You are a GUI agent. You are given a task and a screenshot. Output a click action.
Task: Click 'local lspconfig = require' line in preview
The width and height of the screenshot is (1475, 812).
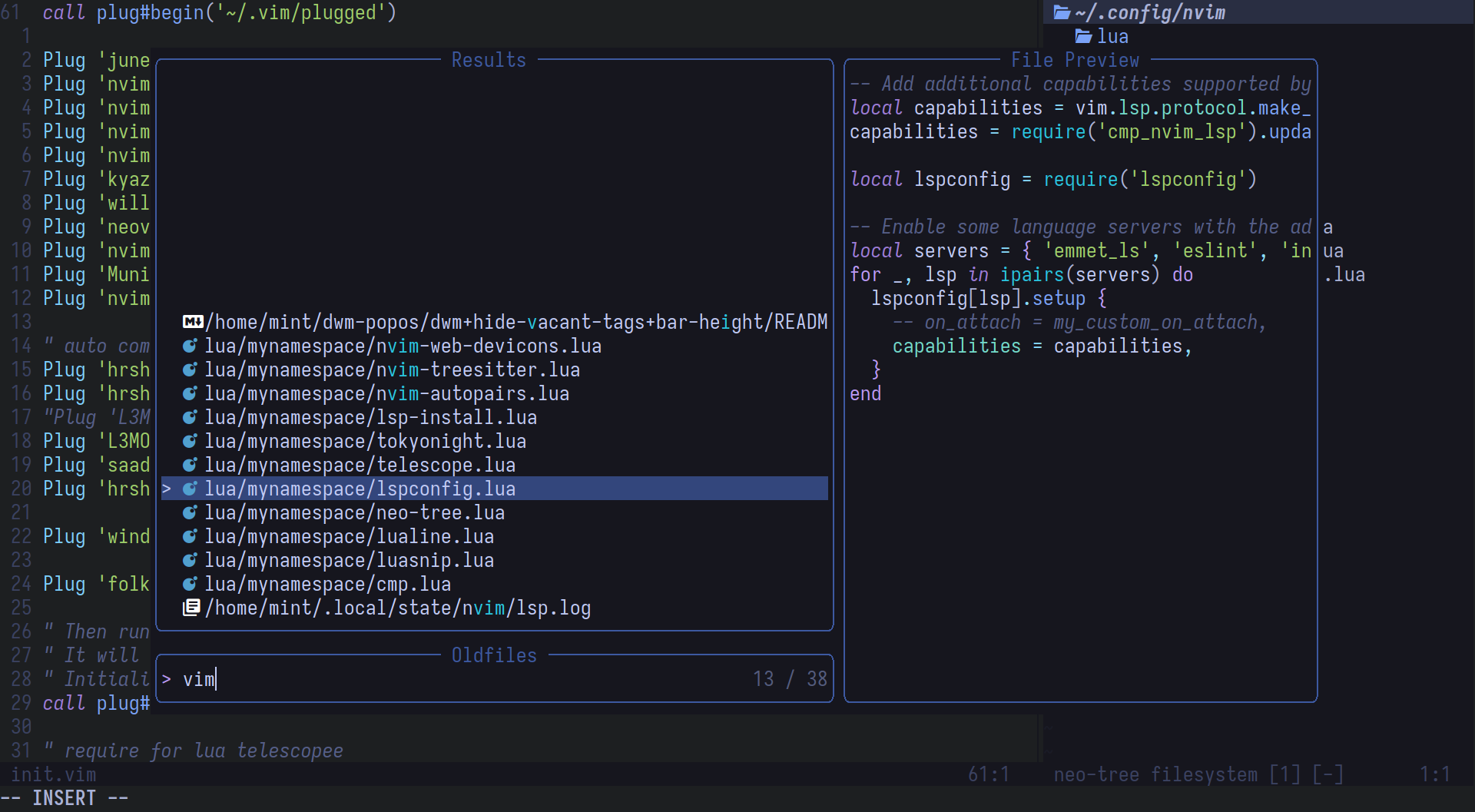(x=1053, y=179)
